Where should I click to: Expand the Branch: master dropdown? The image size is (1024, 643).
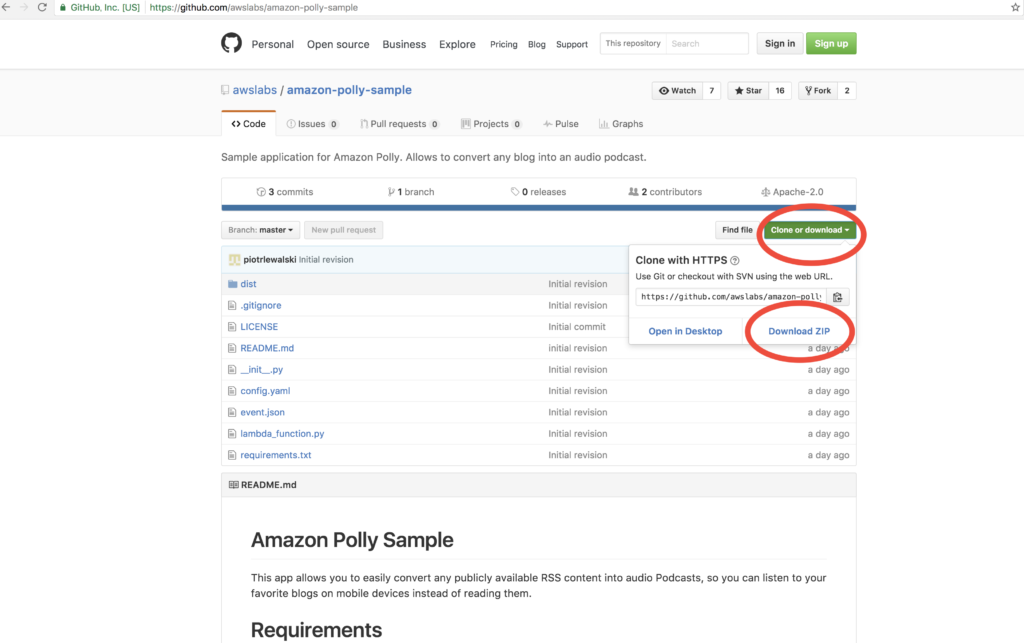tap(261, 230)
